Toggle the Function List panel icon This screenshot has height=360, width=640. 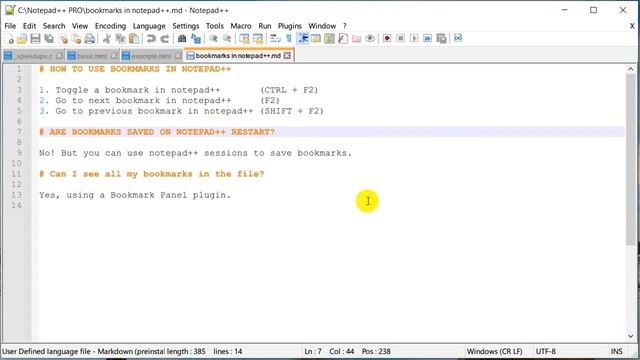pyautogui.click(x=343, y=39)
